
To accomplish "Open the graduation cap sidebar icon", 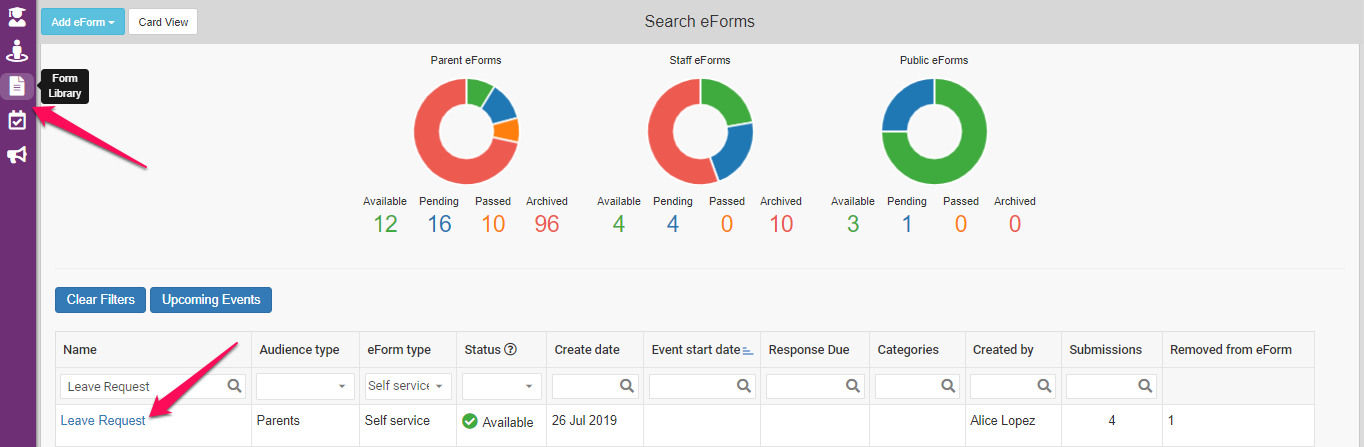I will [x=17, y=17].
